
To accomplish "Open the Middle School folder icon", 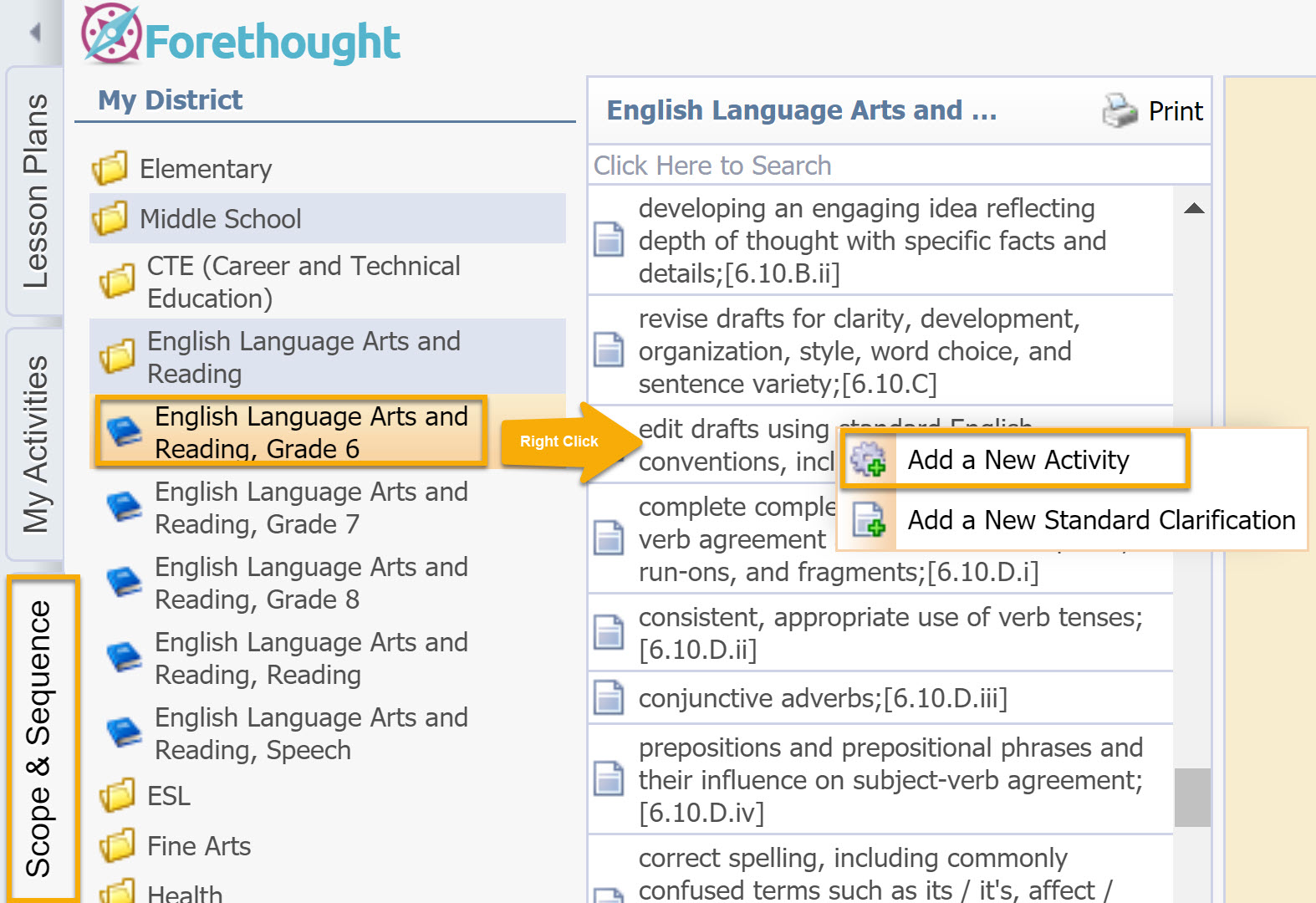I will pyautogui.click(x=110, y=218).
